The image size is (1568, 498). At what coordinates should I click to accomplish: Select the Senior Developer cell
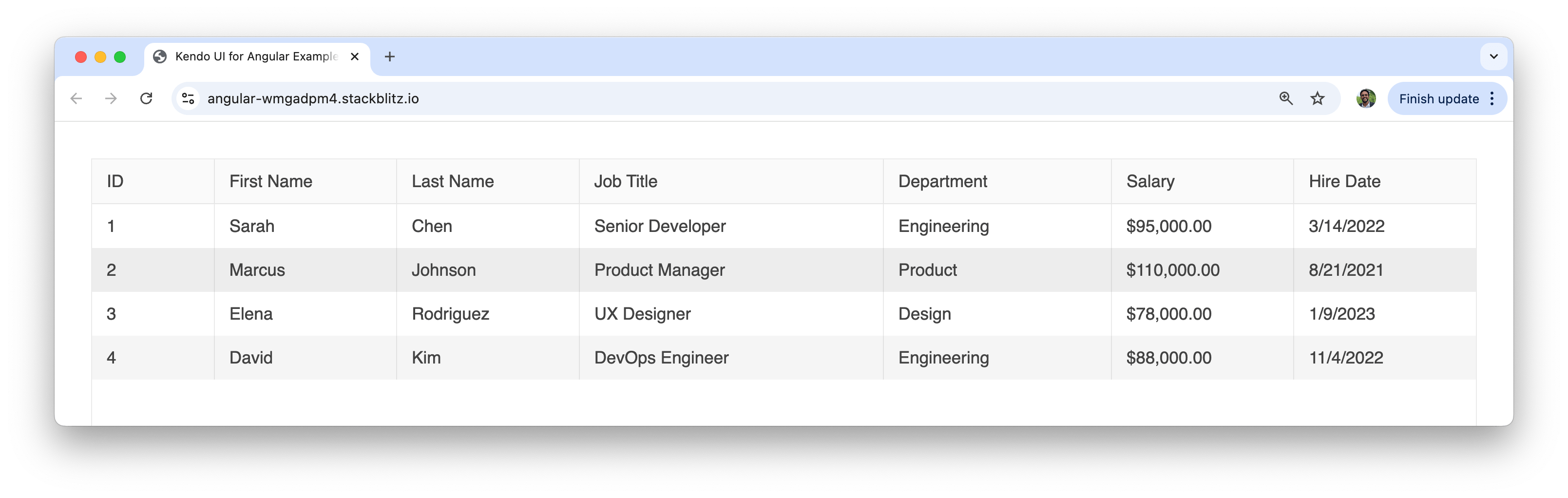[660, 227]
